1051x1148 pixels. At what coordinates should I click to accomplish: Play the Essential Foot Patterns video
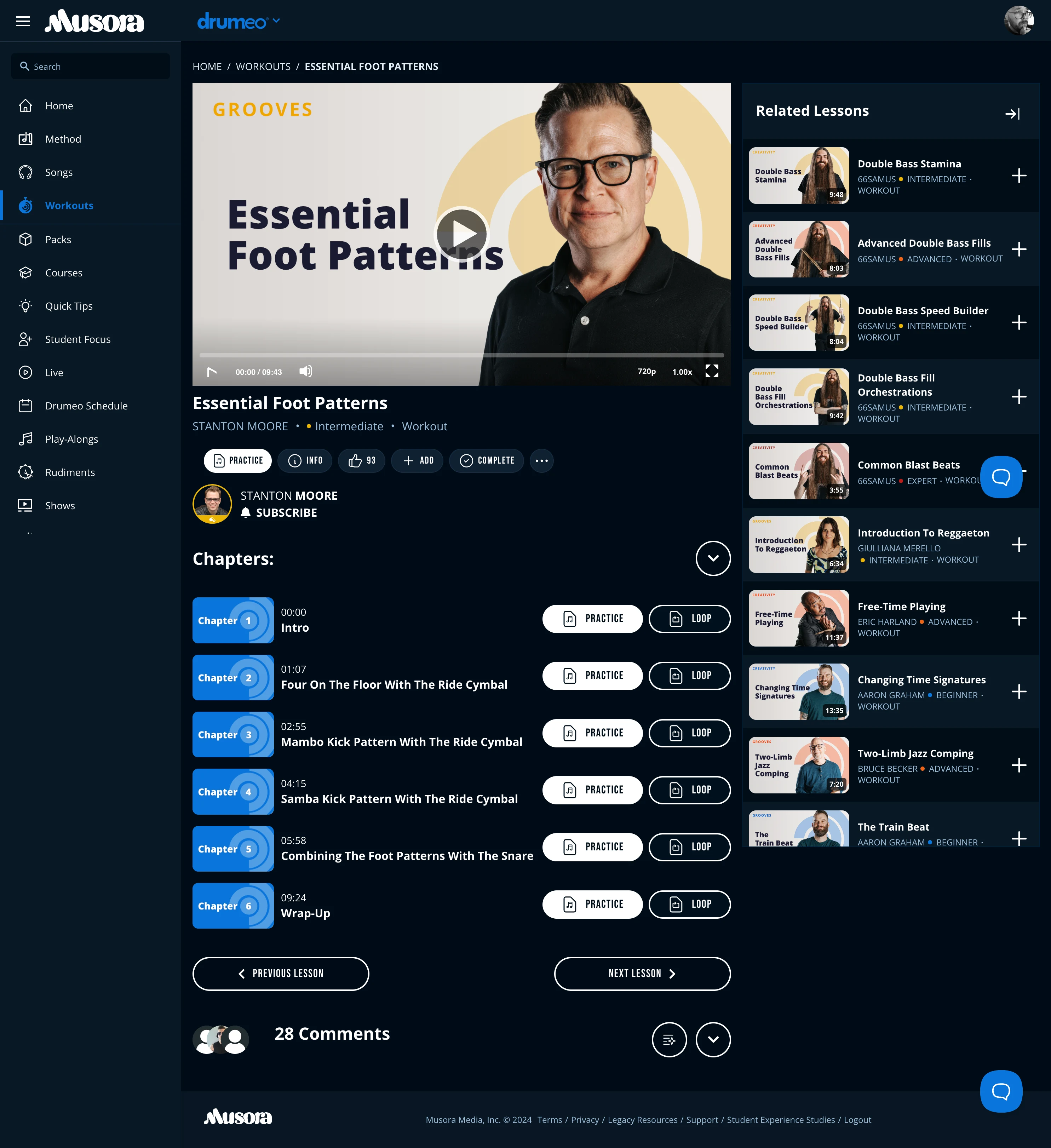[462, 234]
